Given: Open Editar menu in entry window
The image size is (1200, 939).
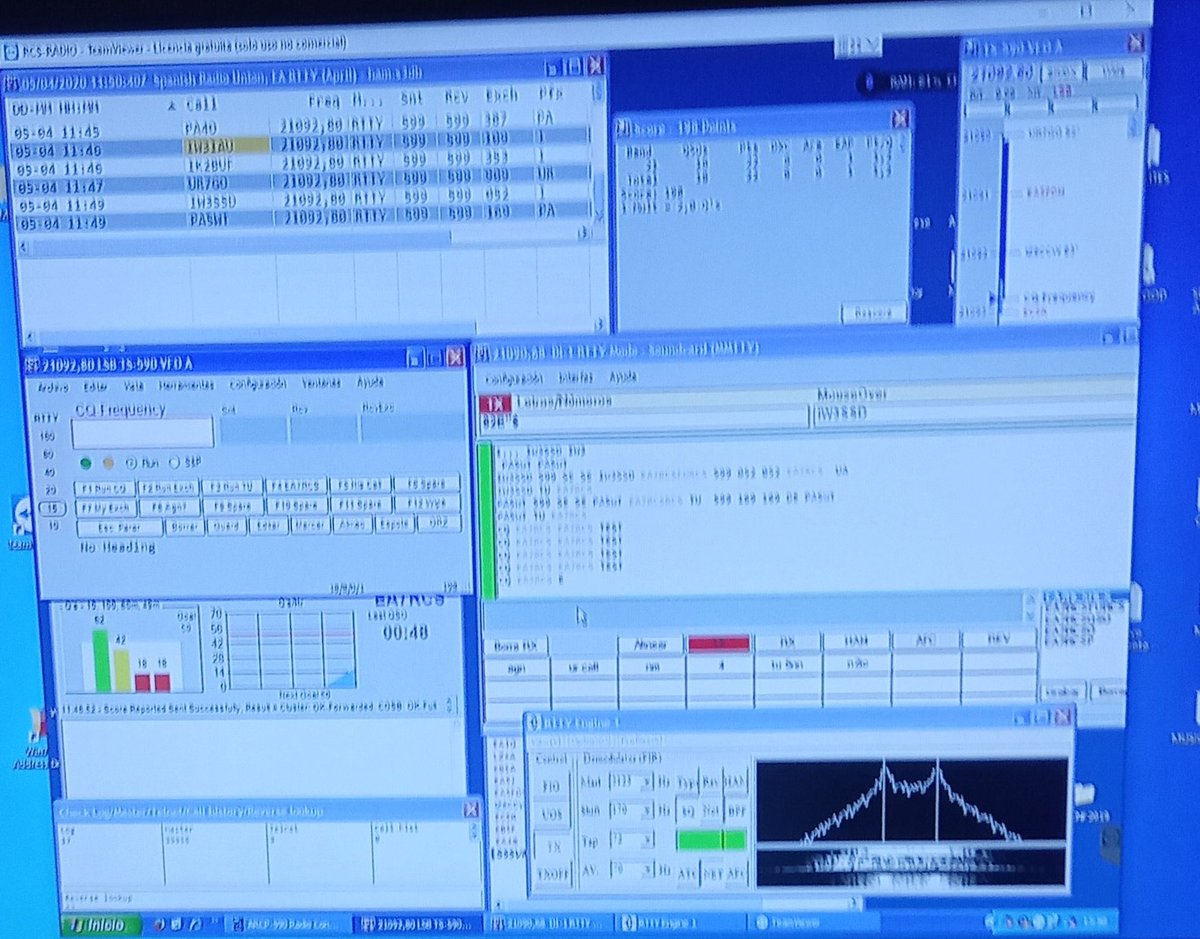Looking at the screenshot, I should click(x=95, y=384).
